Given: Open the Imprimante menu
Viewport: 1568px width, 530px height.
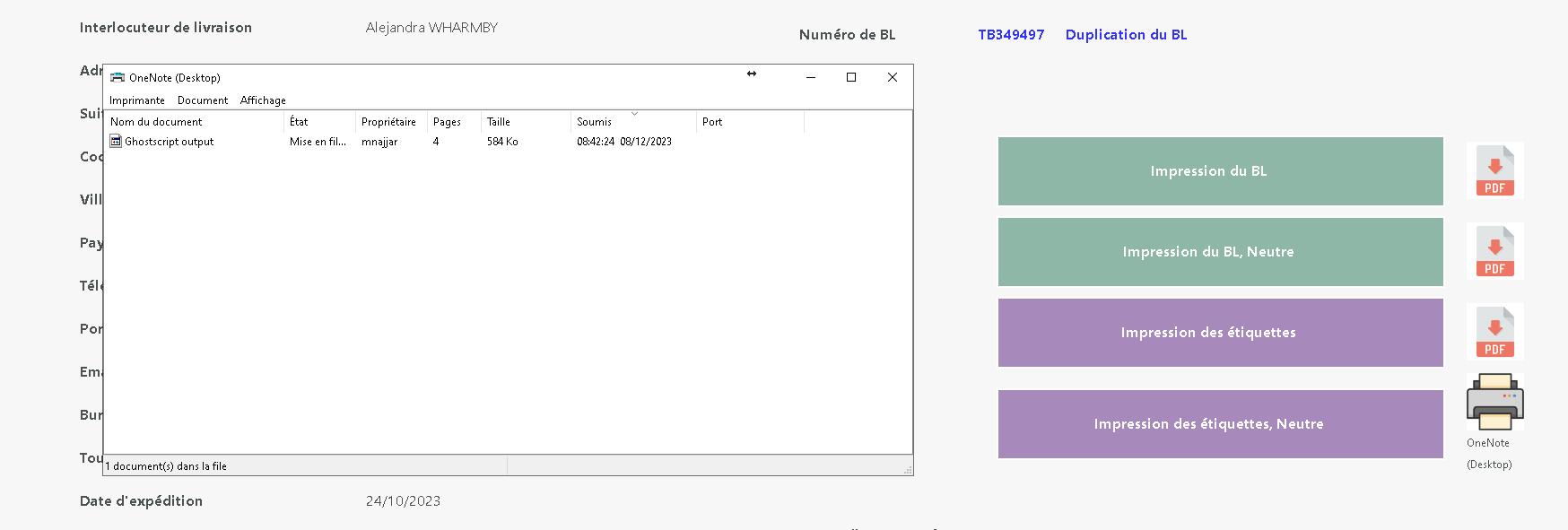Looking at the screenshot, I should point(137,100).
